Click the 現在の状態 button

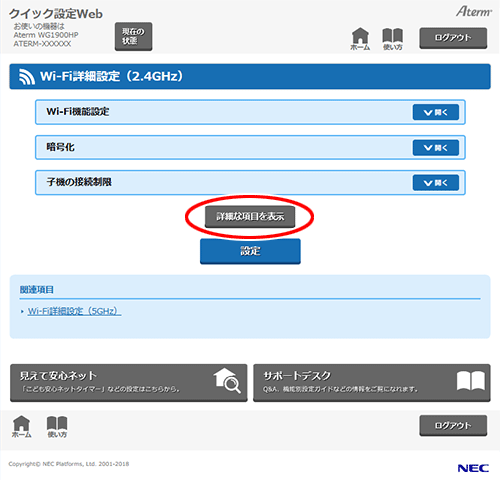pos(133,36)
